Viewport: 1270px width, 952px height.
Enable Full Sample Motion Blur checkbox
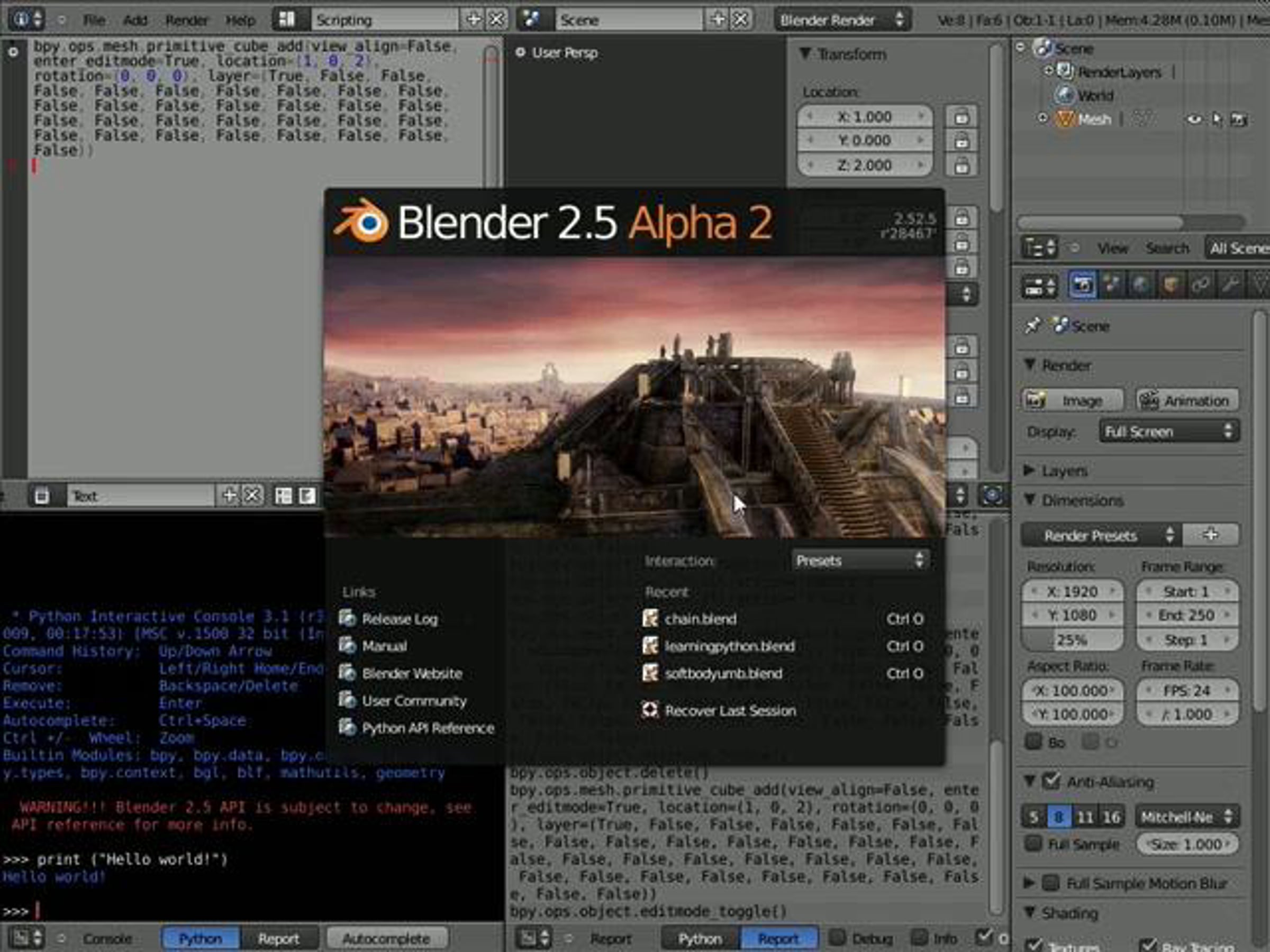(1051, 883)
